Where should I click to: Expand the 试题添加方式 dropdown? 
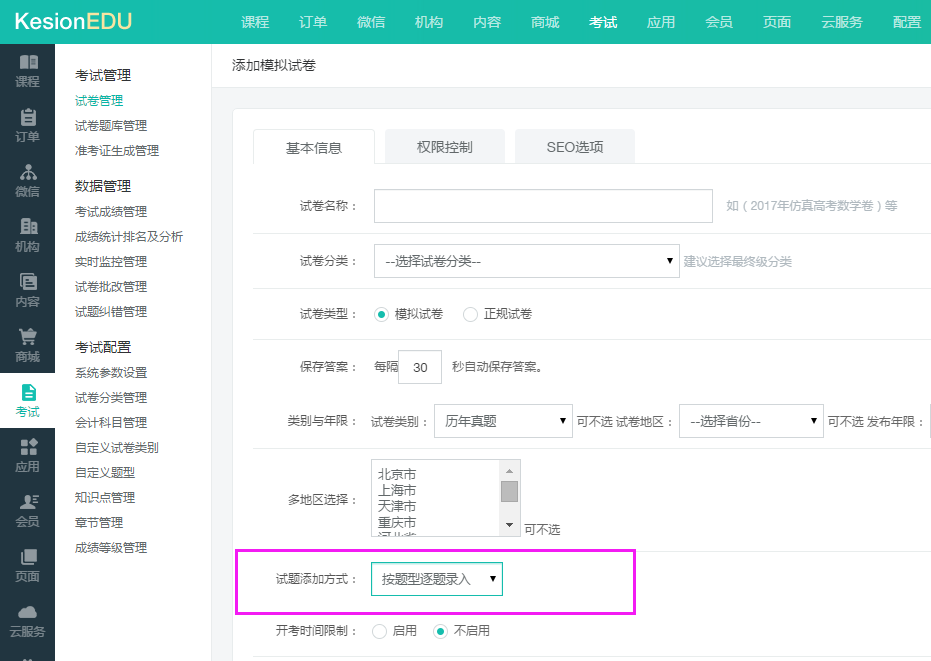point(437,579)
